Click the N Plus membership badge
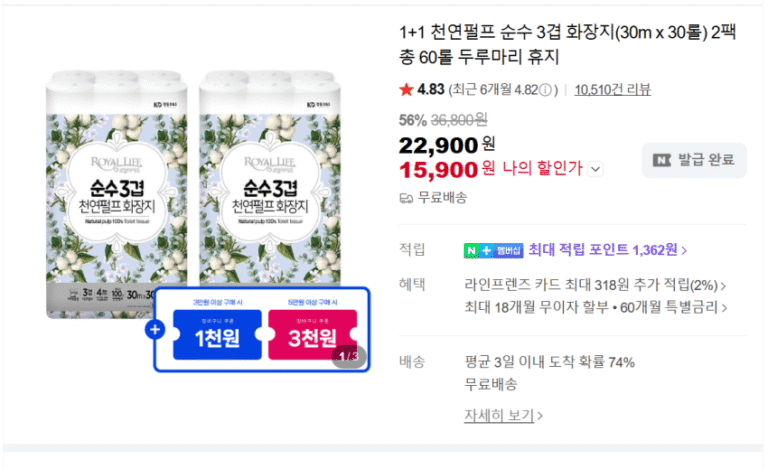The image size is (768, 469). click(493, 251)
